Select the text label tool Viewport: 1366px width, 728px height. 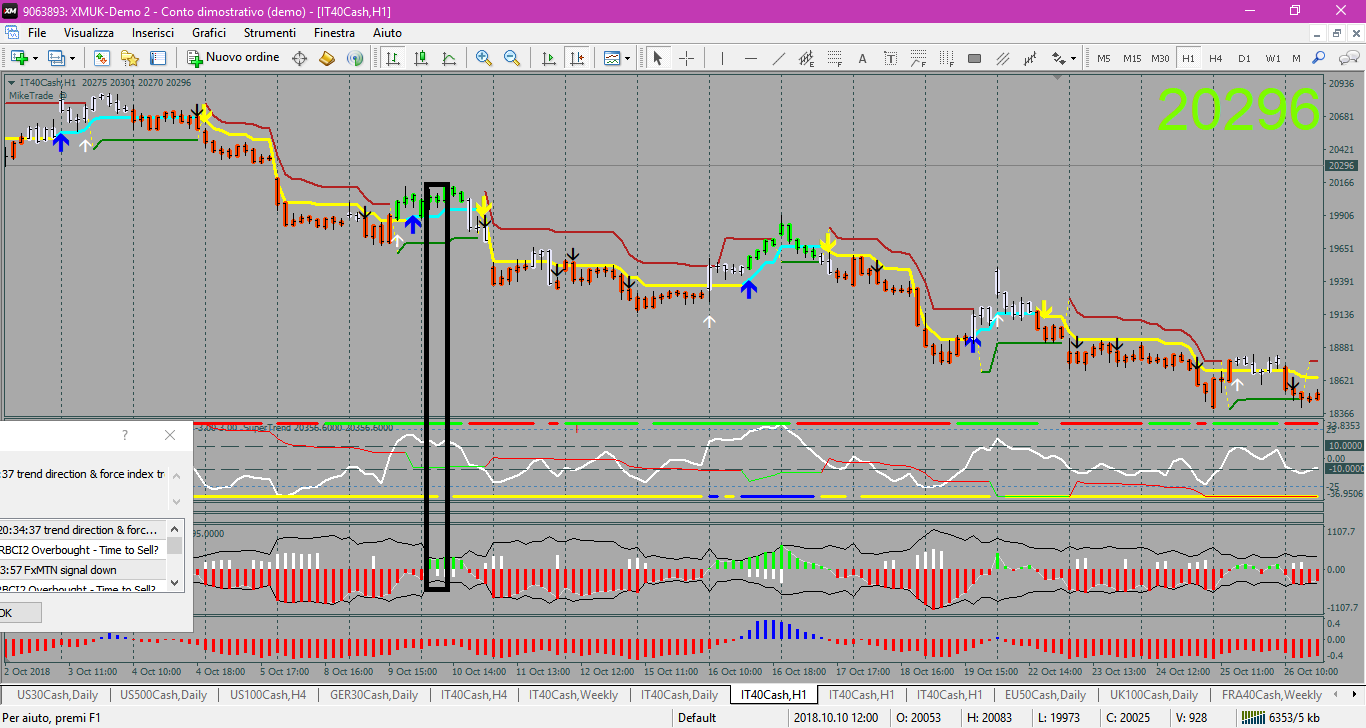point(890,58)
